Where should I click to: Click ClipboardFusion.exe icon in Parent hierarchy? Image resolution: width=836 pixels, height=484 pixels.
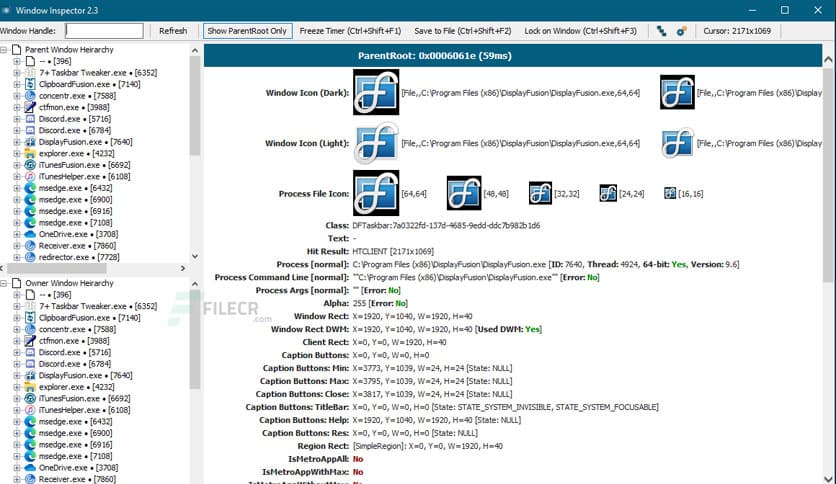point(30,84)
